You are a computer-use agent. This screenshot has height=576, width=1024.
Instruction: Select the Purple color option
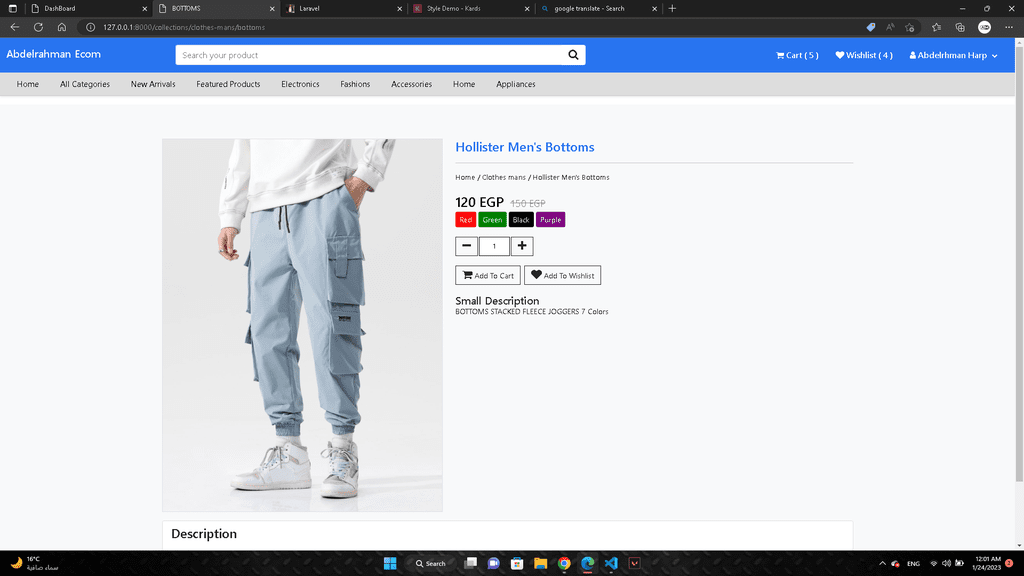[551, 220]
